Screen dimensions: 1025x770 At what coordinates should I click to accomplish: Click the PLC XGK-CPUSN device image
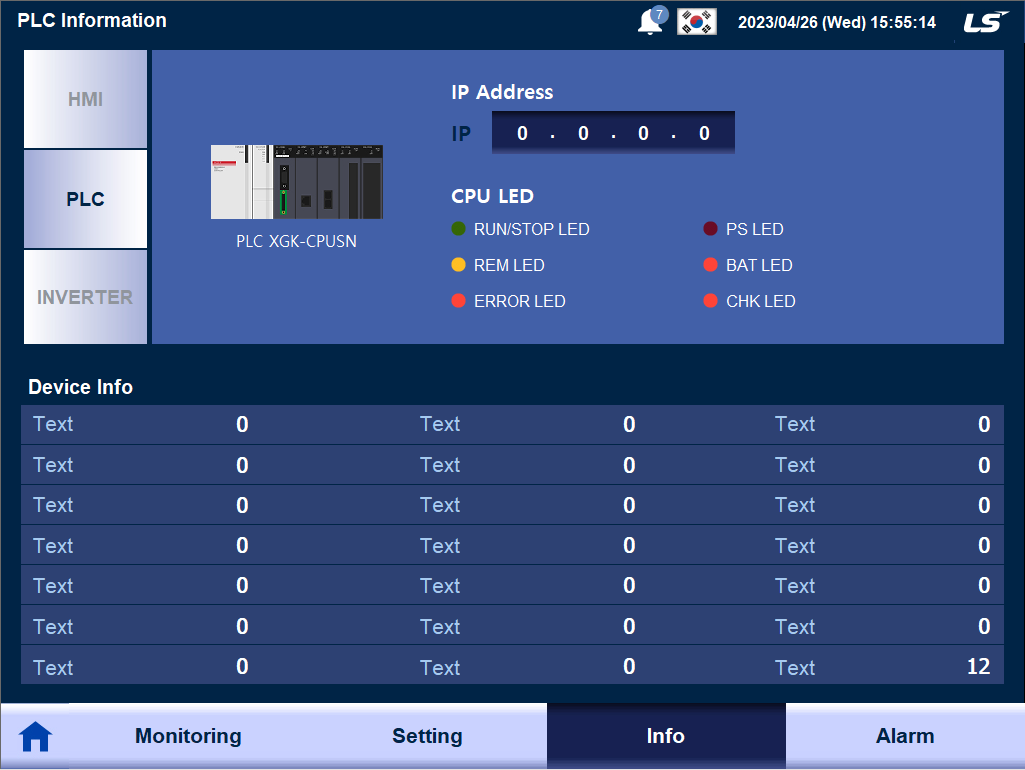point(296,182)
